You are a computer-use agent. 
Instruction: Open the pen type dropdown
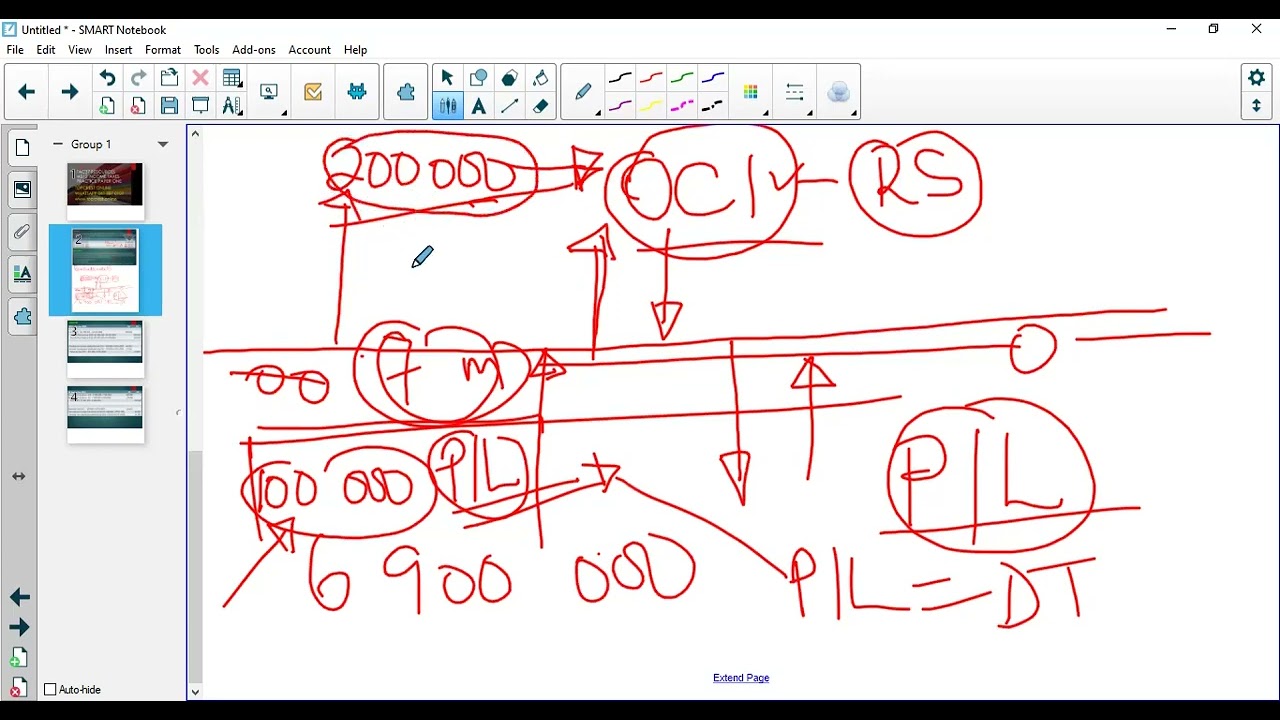[x=584, y=92]
